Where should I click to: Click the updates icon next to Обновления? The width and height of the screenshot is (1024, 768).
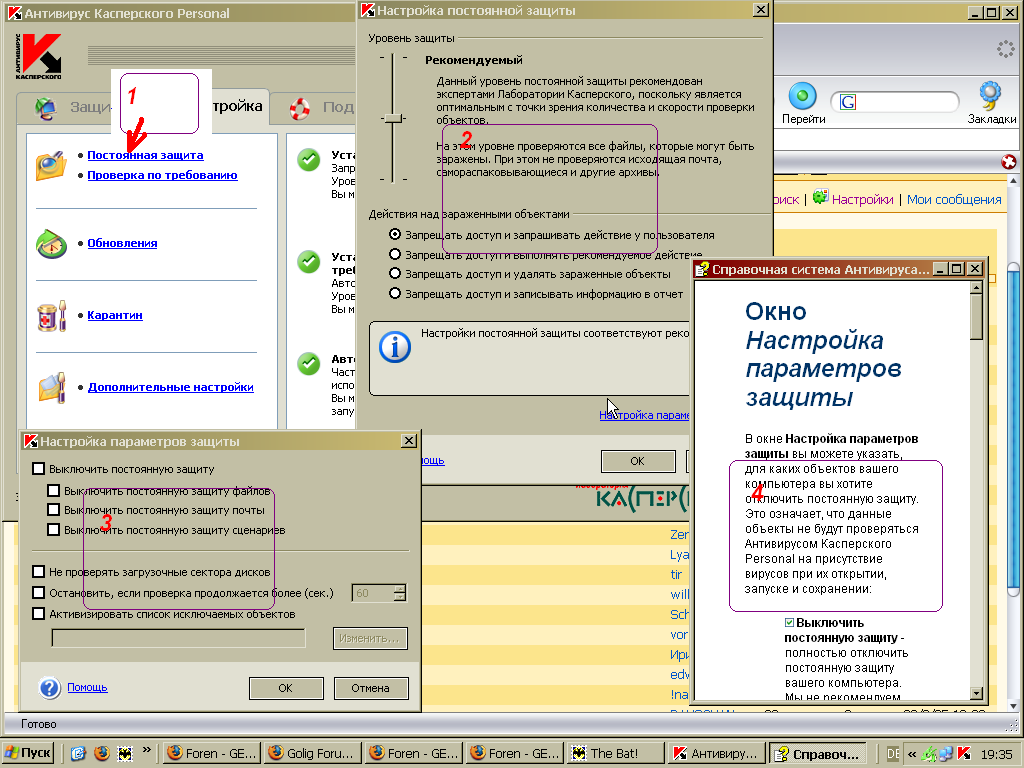point(51,244)
